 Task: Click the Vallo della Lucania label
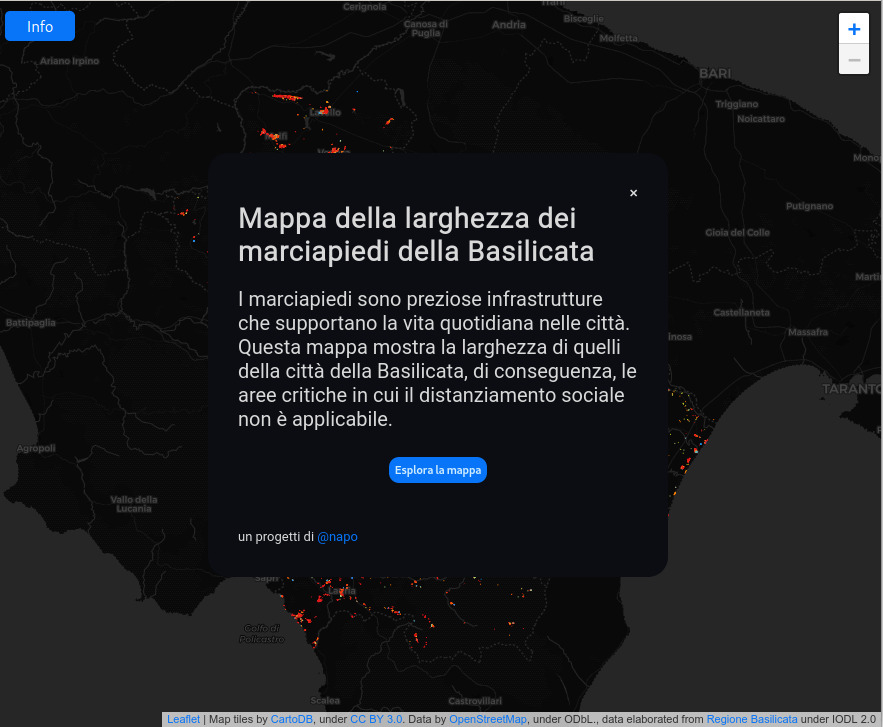134,504
